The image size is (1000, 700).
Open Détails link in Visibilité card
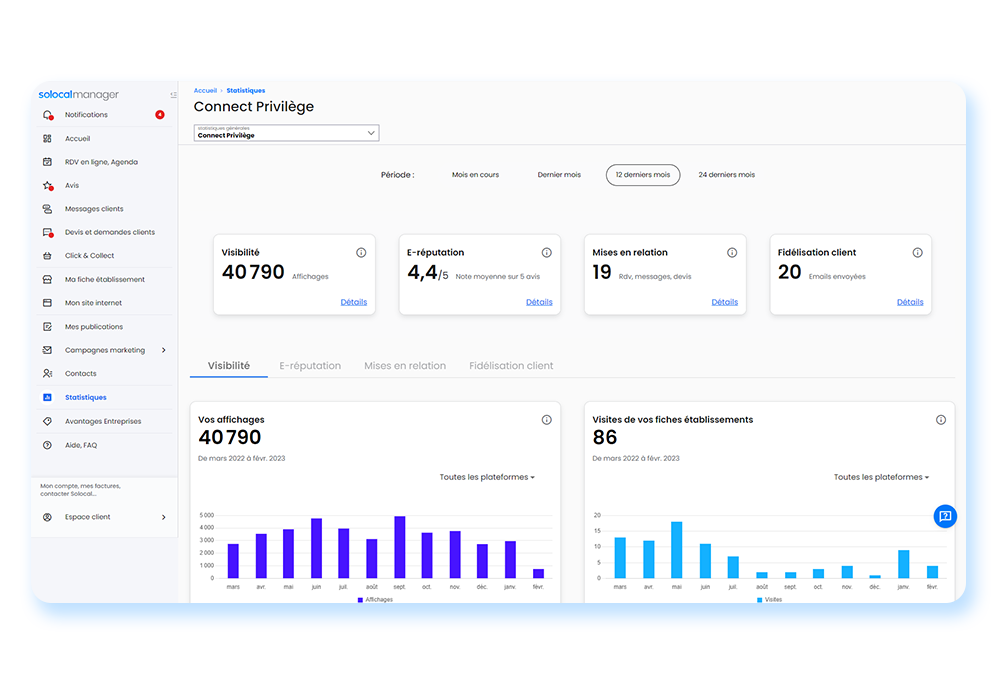tap(353, 302)
